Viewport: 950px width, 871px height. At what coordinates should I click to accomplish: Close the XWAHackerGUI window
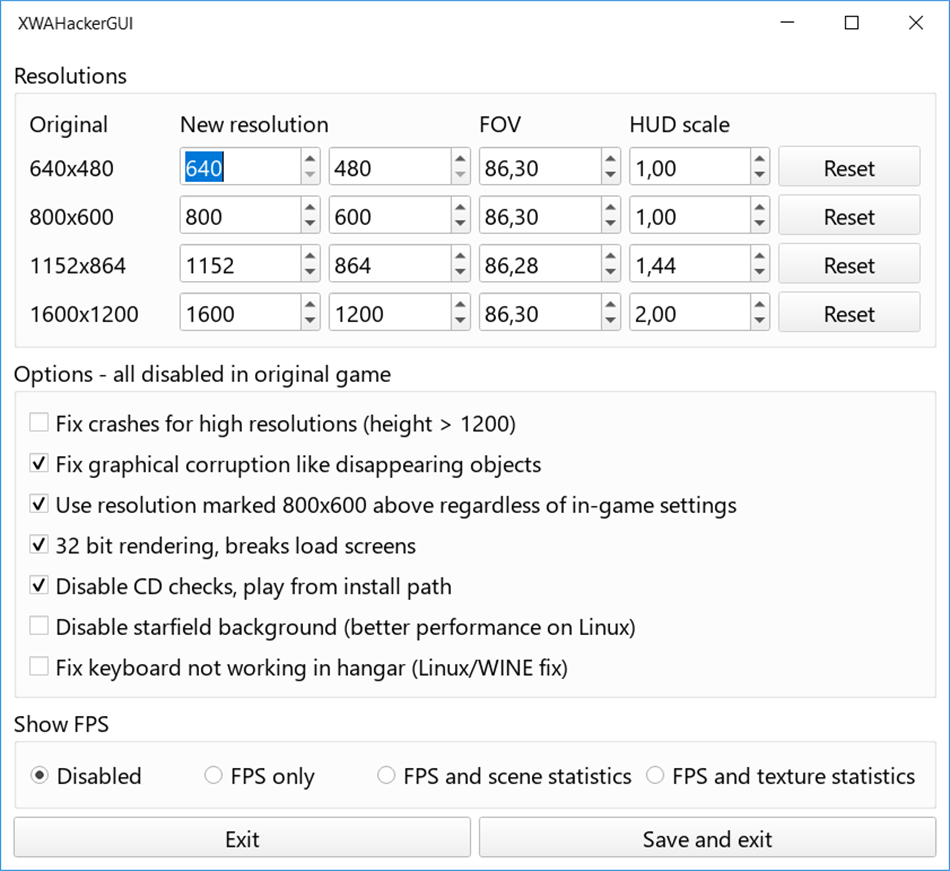point(915,22)
